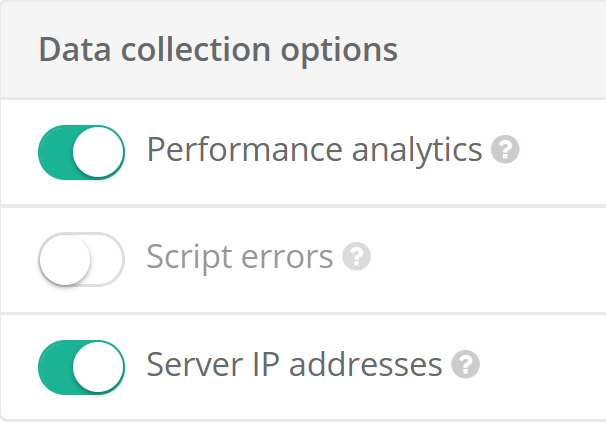Click green track of Server IP addresses switch
Viewport: 606px width, 428px height.
tap(56, 366)
